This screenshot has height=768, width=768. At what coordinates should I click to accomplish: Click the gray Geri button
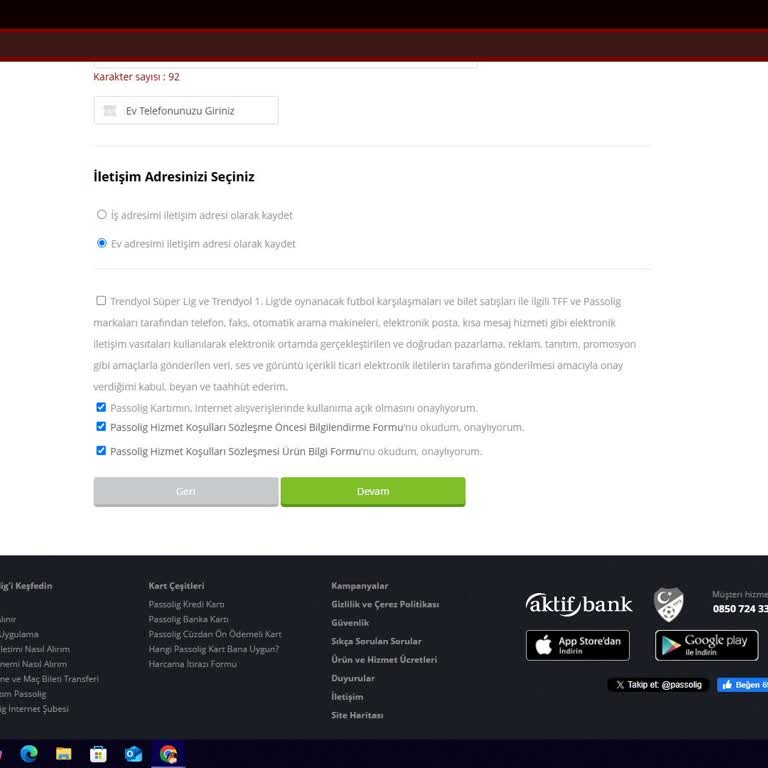click(x=186, y=491)
